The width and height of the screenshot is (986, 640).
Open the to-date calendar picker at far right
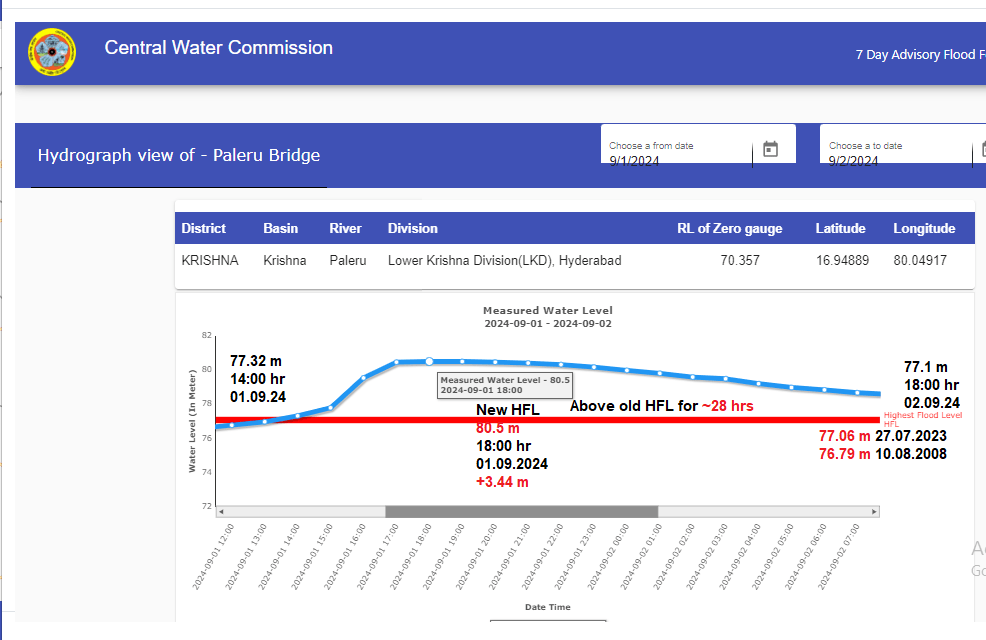(981, 149)
